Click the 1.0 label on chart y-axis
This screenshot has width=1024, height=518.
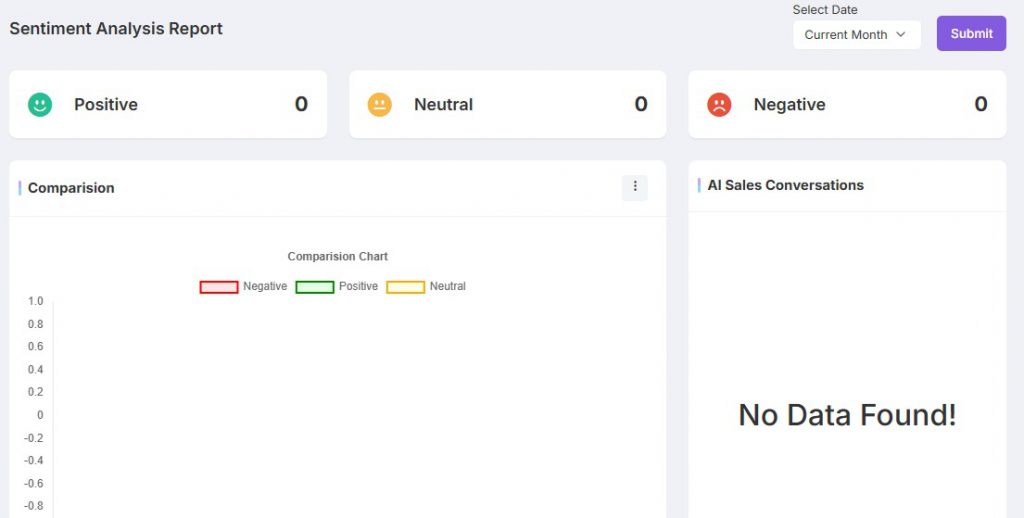(35, 301)
